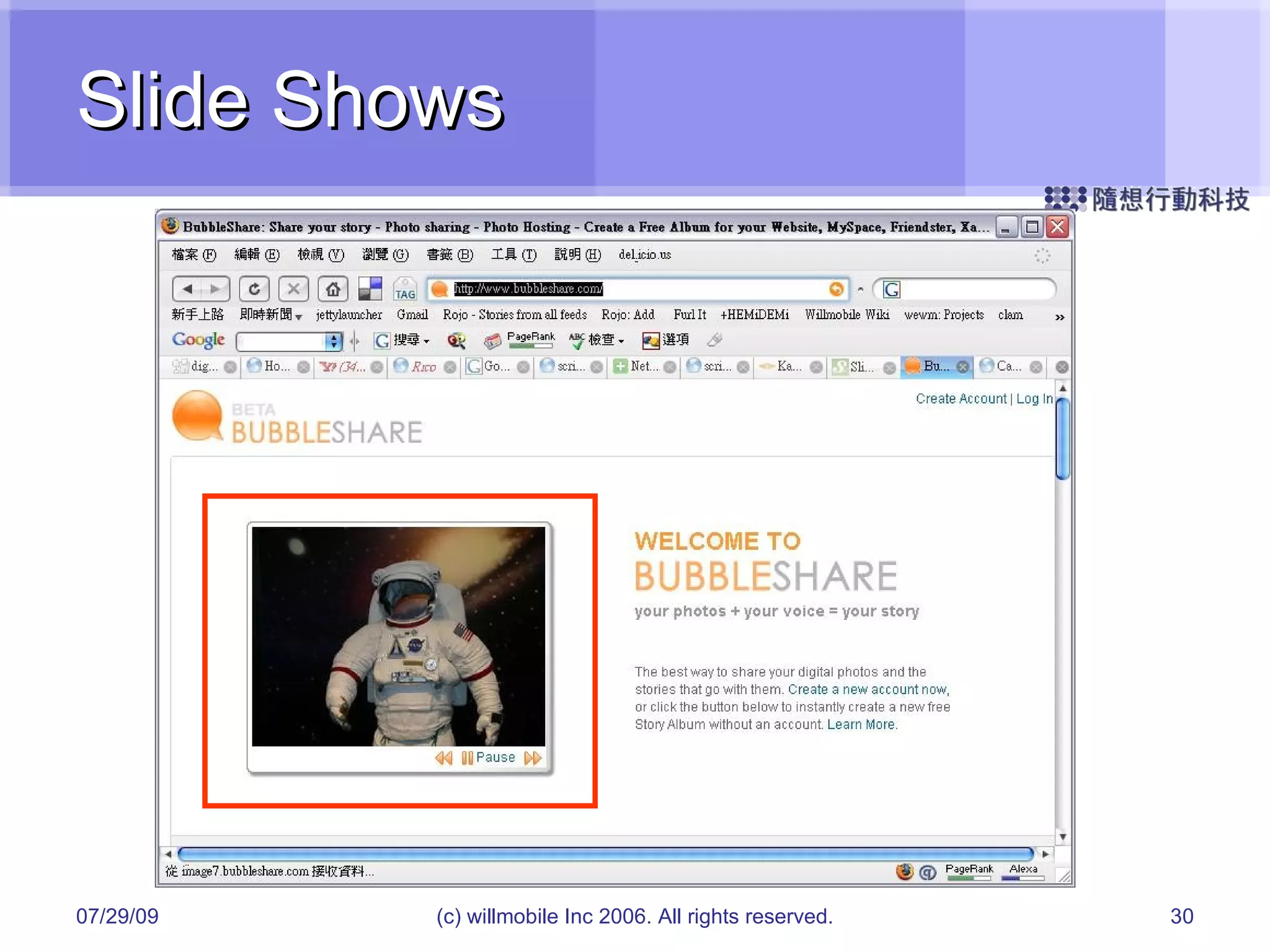Image resolution: width=1270 pixels, height=952 pixels.
Task: Click 'Create a new account now' link
Action: pyautogui.click(x=868, y=689)
